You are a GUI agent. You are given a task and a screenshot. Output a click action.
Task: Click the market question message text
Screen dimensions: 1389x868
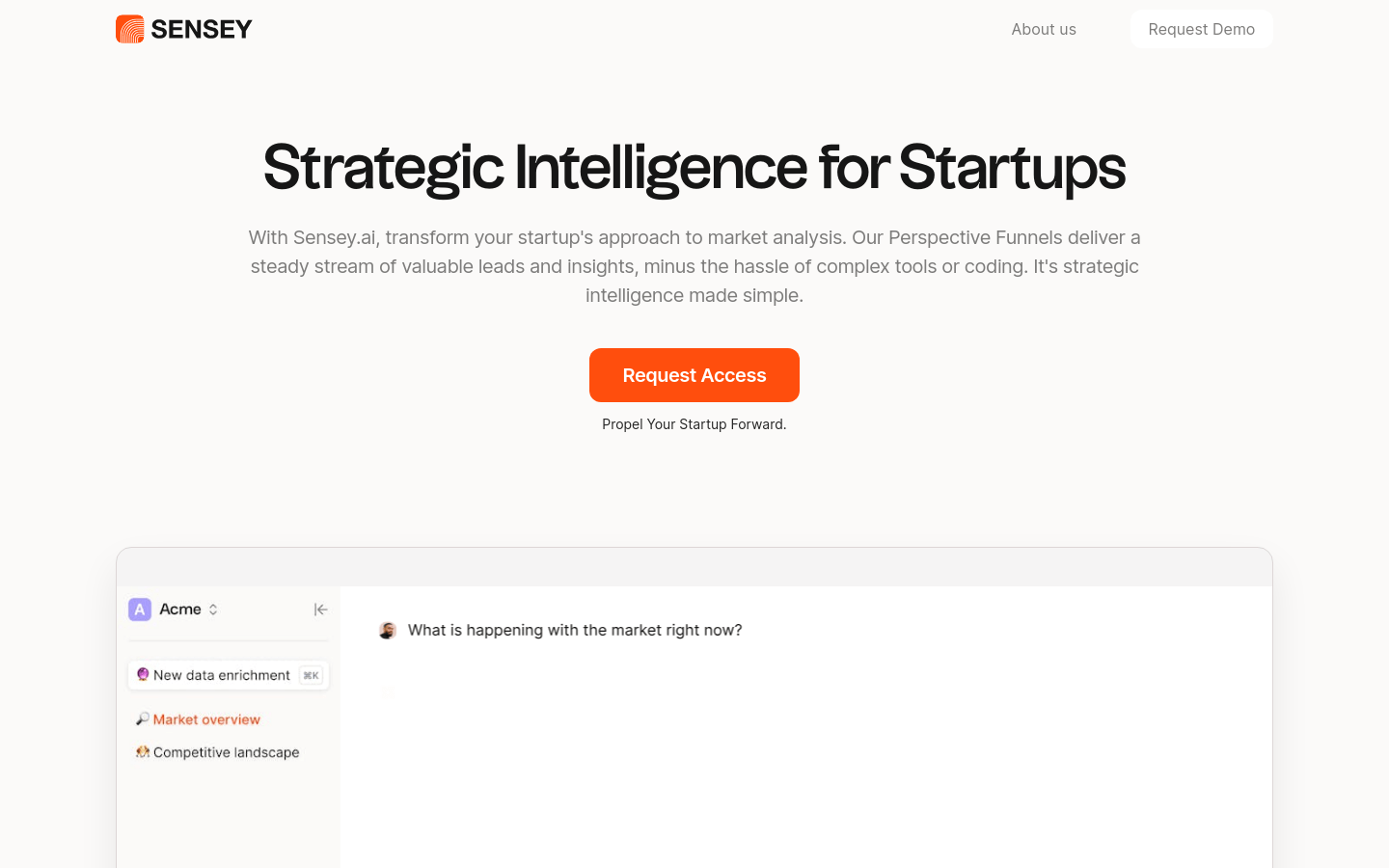coord(575,630)
